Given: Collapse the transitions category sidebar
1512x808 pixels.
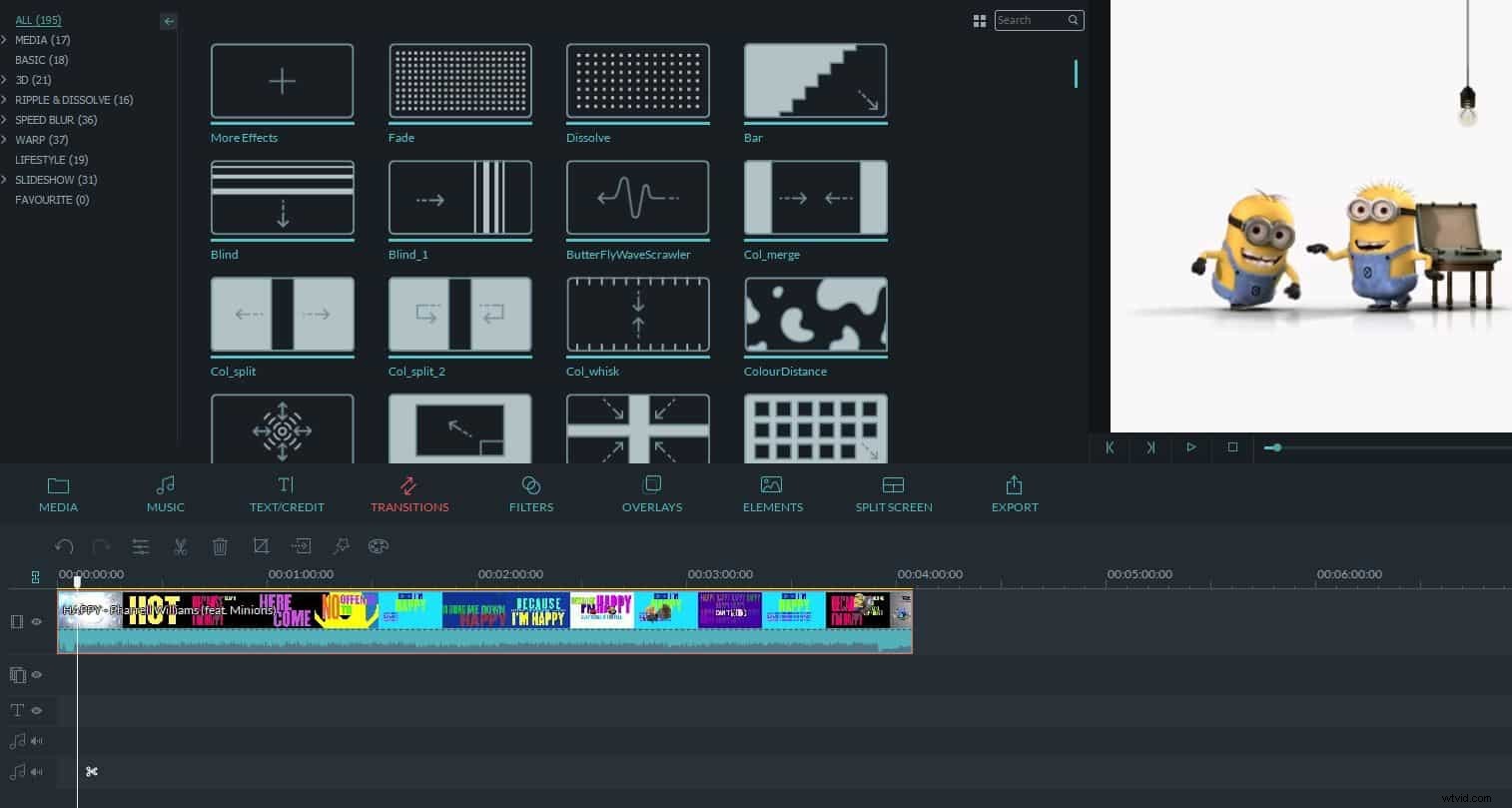Looking at the screenshot, I should click(169, 21).
